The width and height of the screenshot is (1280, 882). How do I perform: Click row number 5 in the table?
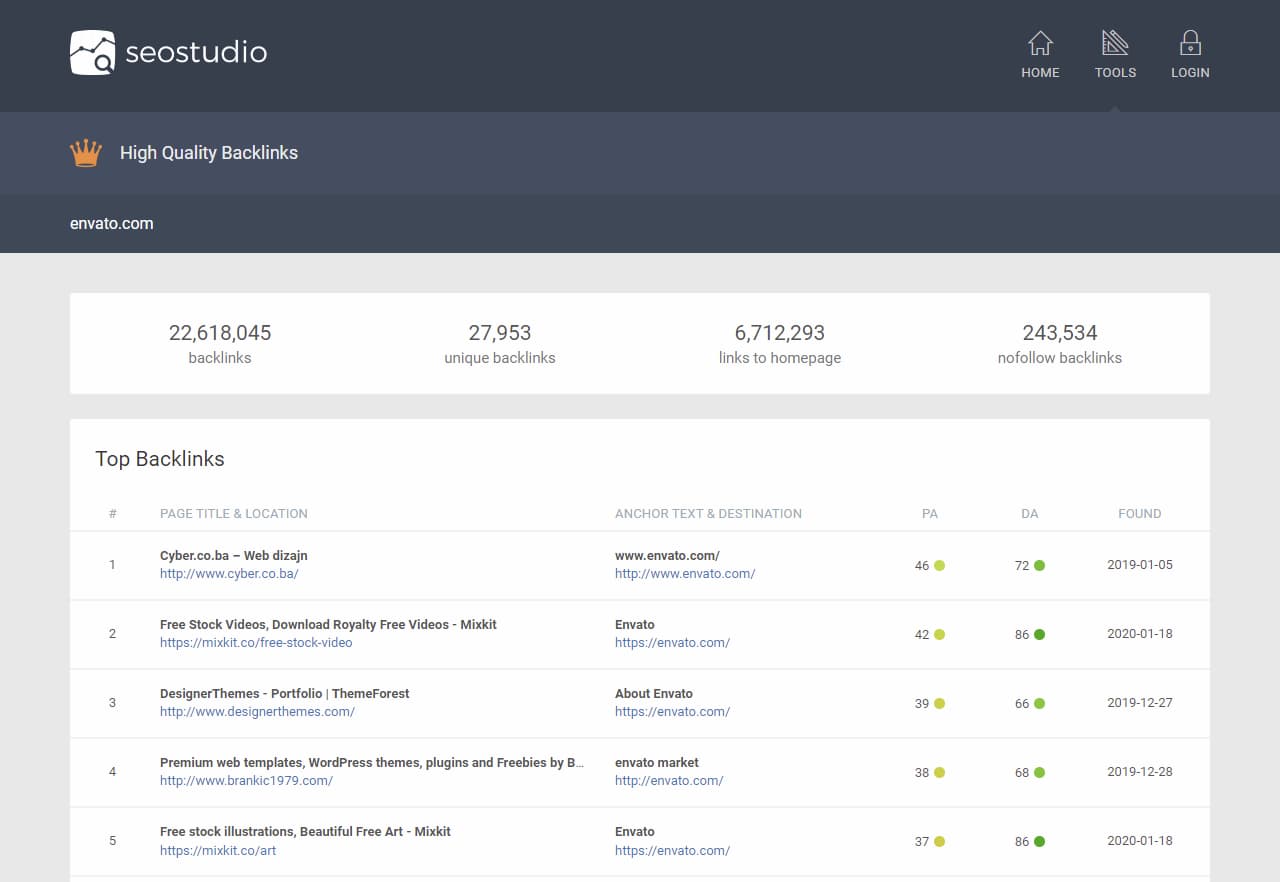(x=112, y=841)
